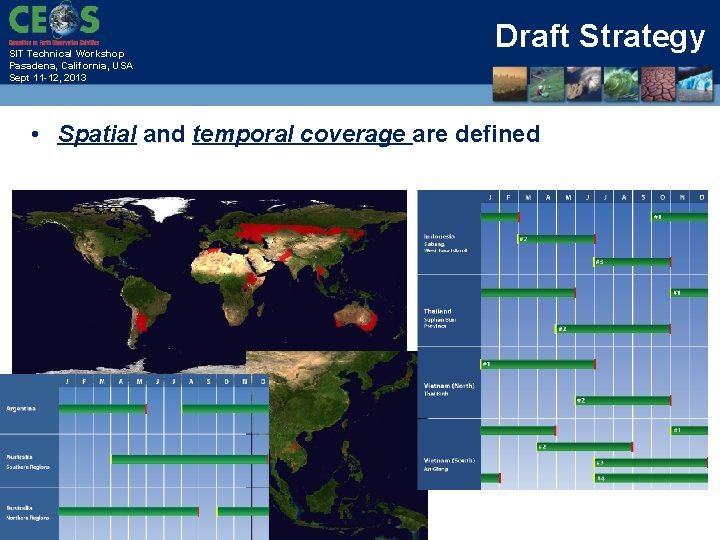Click the "Vietnam (North)" row label
The width and height of the screenshot is (720, 540).
(449, 386)
